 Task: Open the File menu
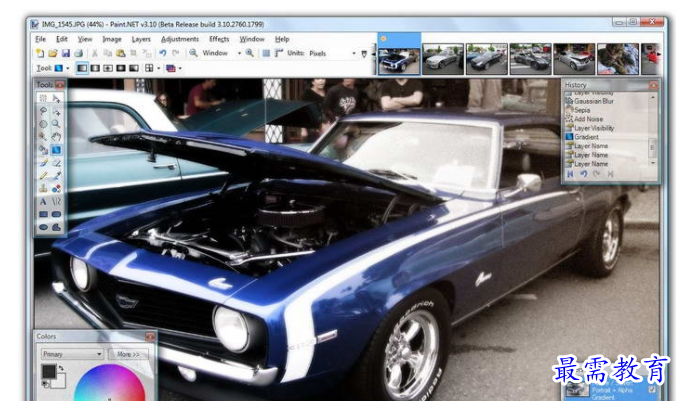click(x=41, y=39)
